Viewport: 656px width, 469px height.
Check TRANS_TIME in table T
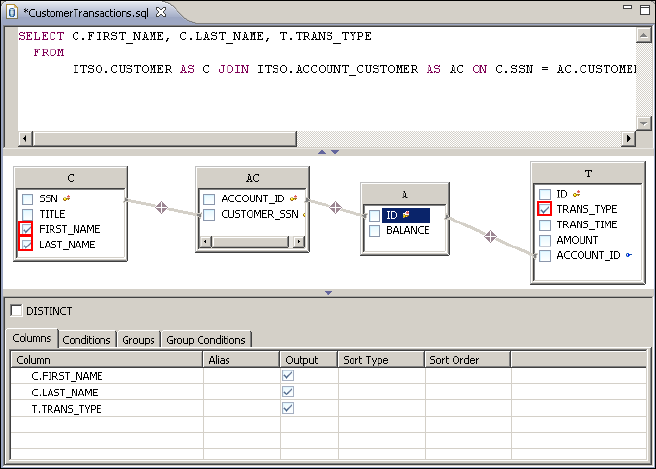click(x=545, y=225)
